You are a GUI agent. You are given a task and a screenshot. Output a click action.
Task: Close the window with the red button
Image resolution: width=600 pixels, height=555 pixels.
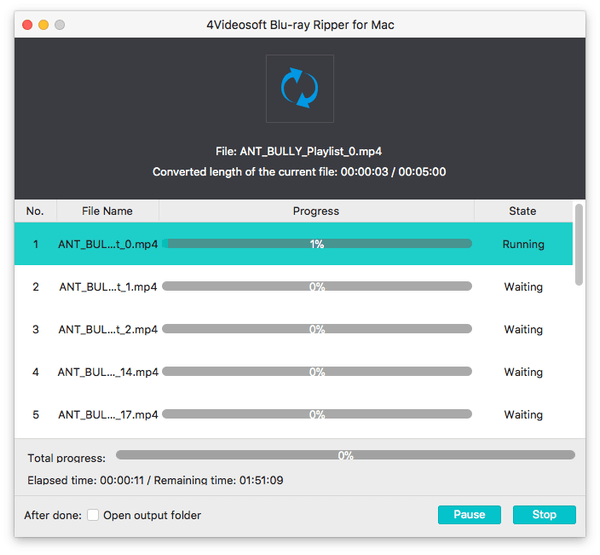(27, 25)
